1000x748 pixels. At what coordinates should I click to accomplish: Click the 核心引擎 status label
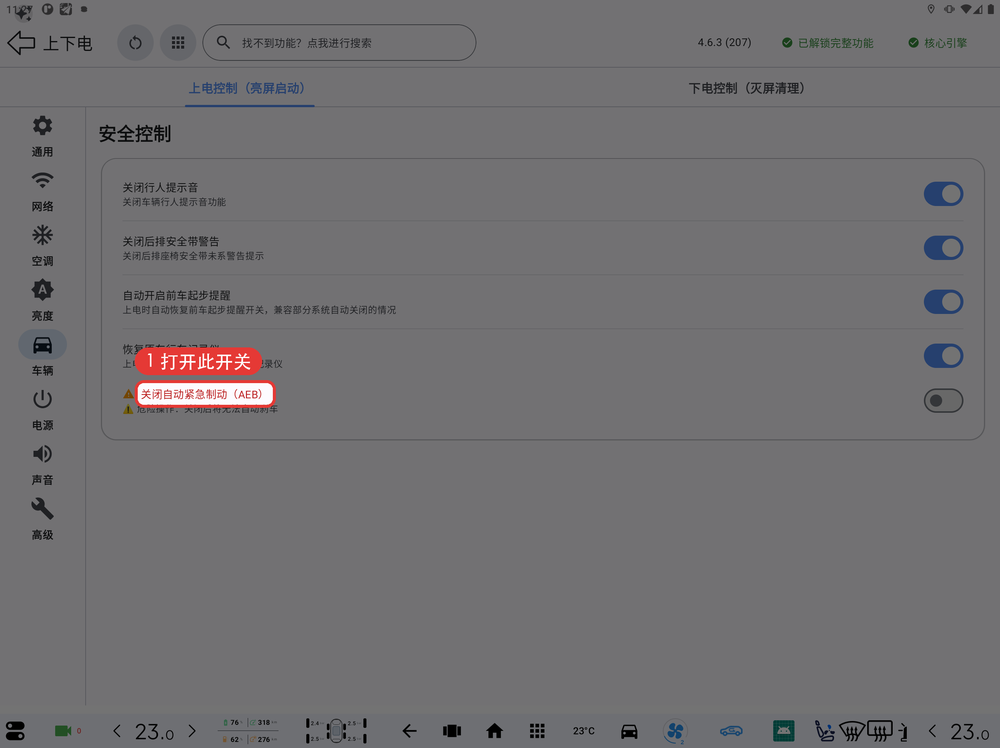coord(938,43)
